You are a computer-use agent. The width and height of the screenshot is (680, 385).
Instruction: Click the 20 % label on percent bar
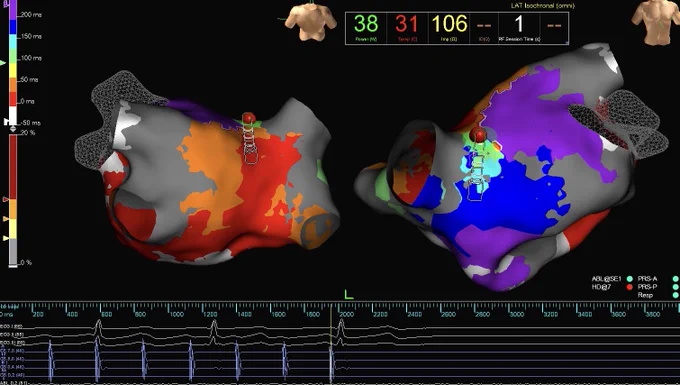(27, 133)
